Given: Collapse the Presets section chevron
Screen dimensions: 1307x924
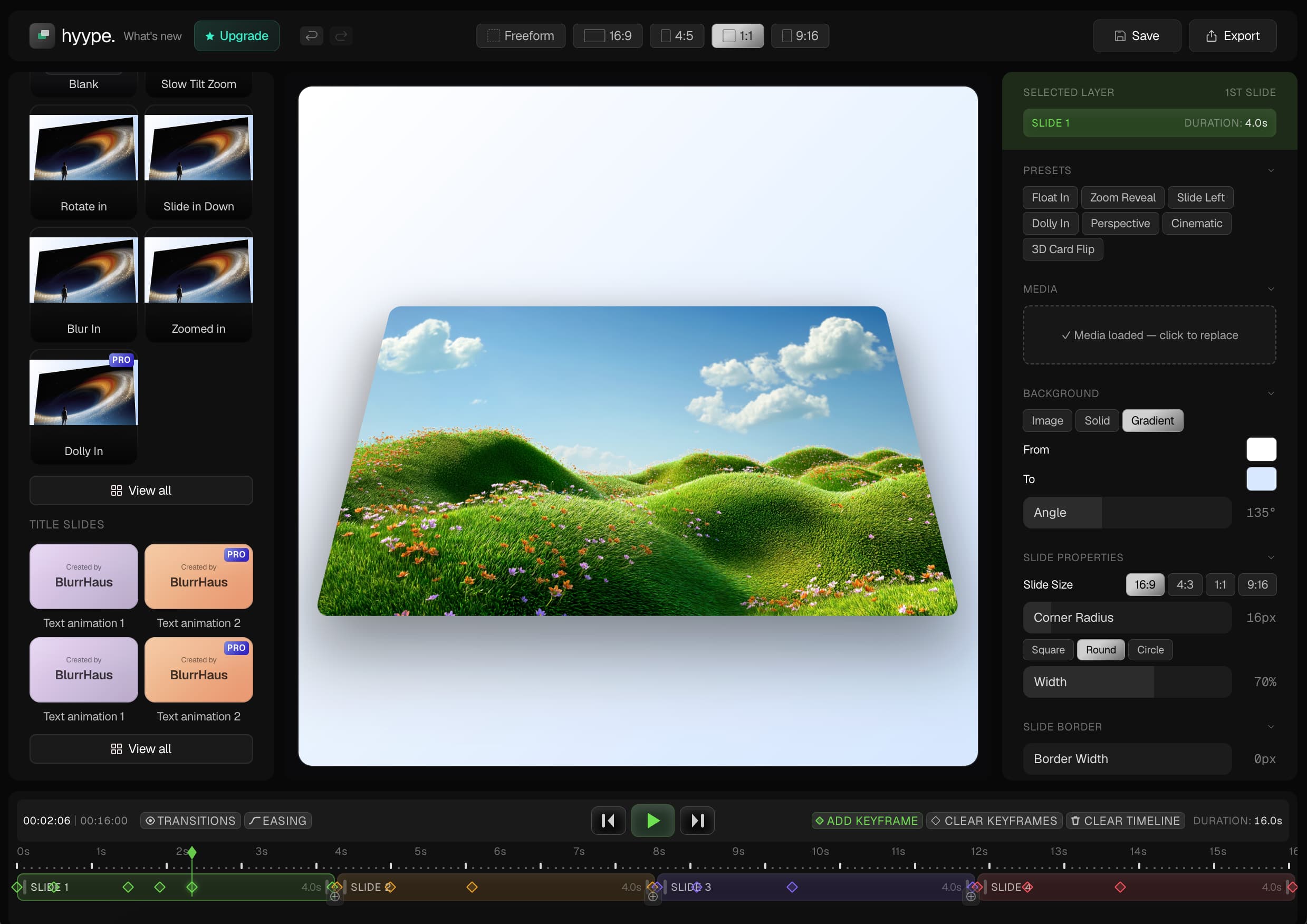Looking at the screenshot, I should [x=1271, y=170].
